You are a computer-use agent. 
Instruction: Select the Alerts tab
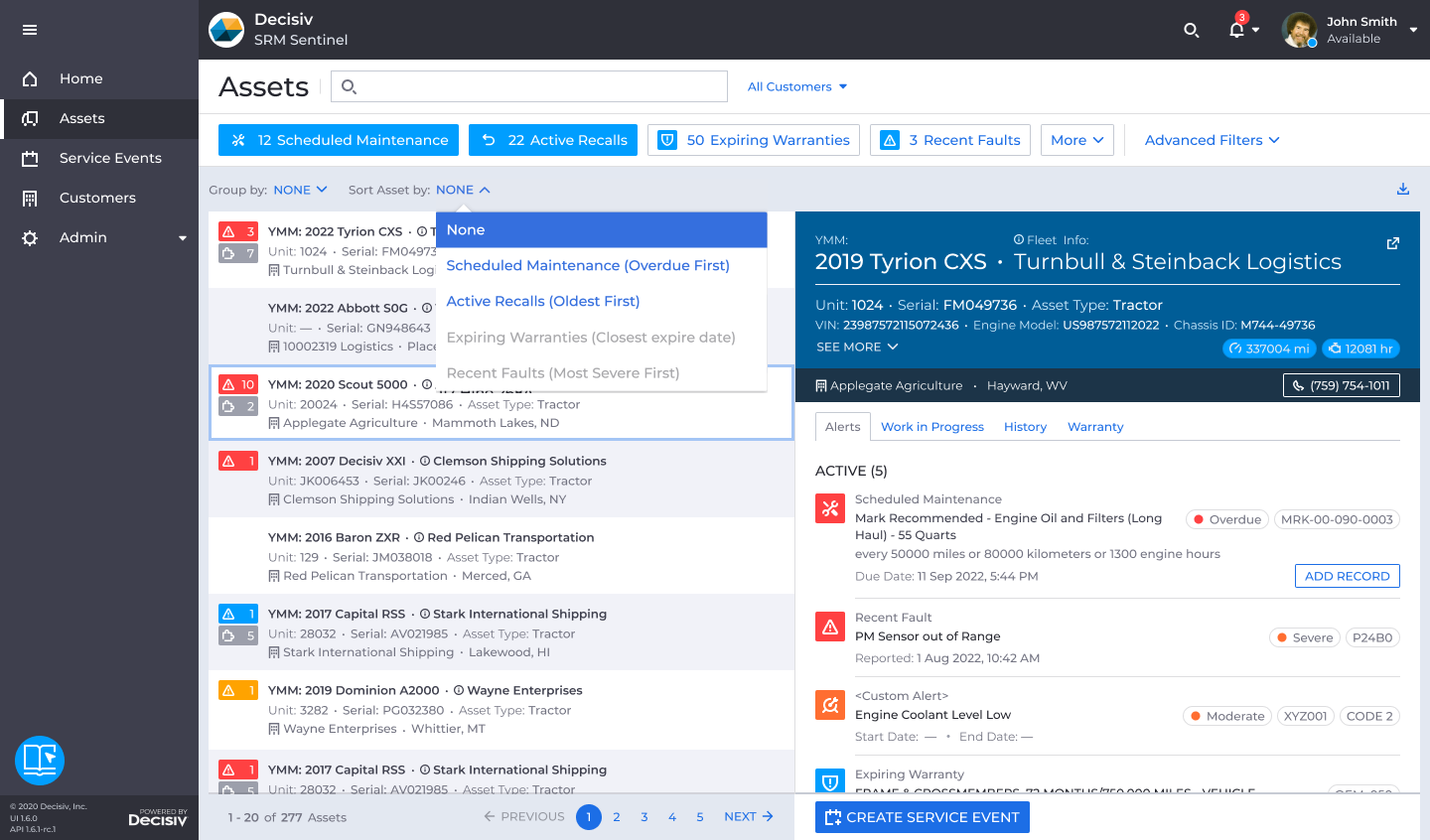pos(843,427)
